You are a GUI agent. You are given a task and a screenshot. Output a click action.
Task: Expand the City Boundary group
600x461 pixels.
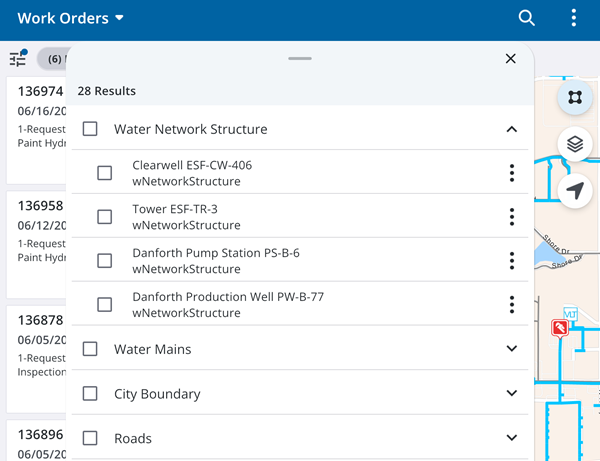(512, 394)
